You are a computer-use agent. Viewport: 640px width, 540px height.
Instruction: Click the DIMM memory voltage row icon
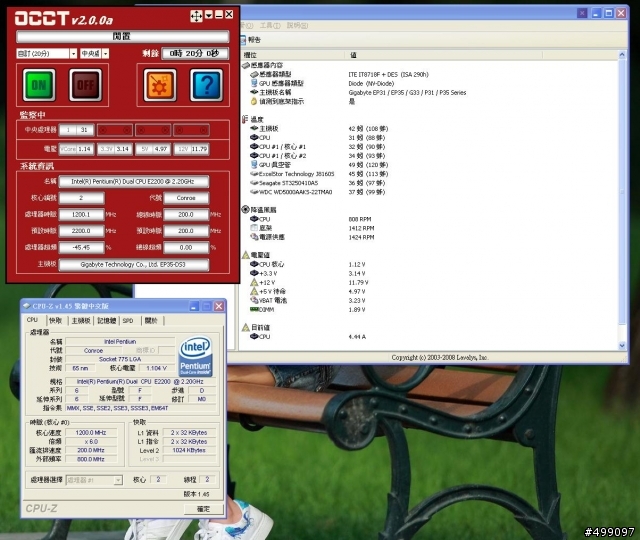[254, 309]
